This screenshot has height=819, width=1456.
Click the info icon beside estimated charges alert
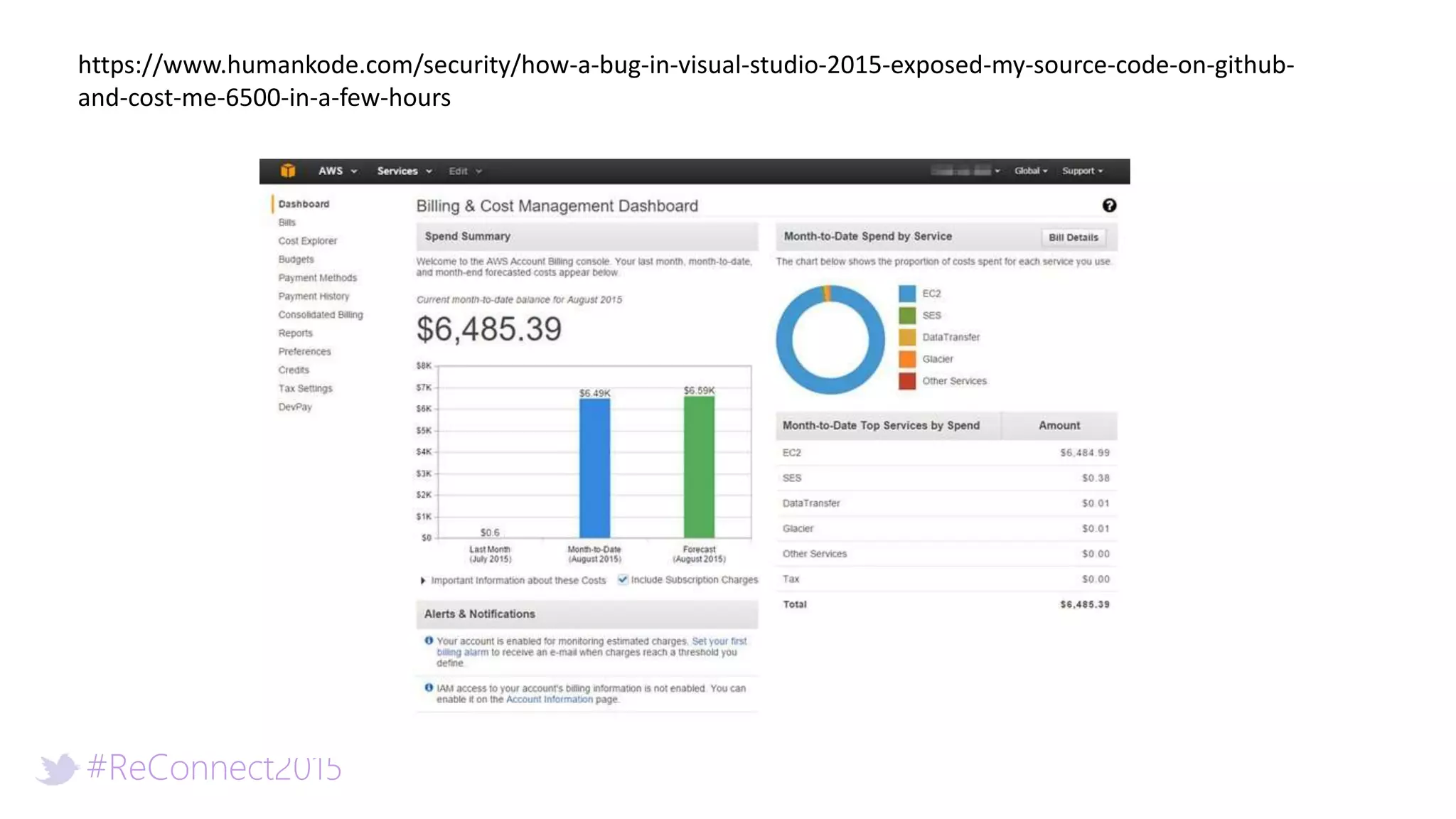[x=429, y=641]
